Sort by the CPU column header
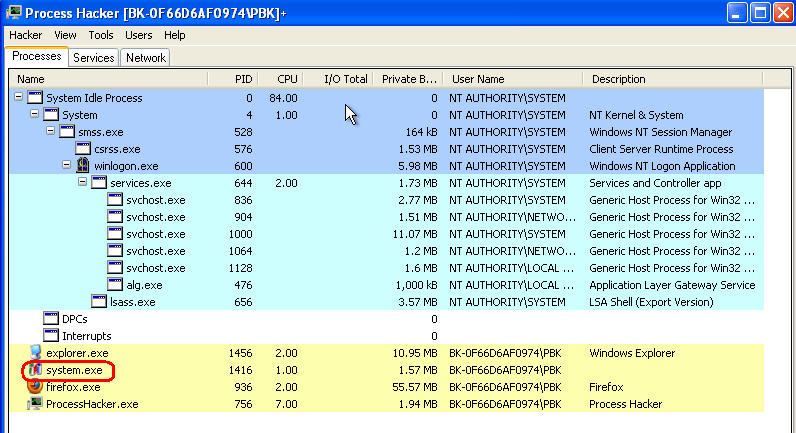 tap(281, 79)
